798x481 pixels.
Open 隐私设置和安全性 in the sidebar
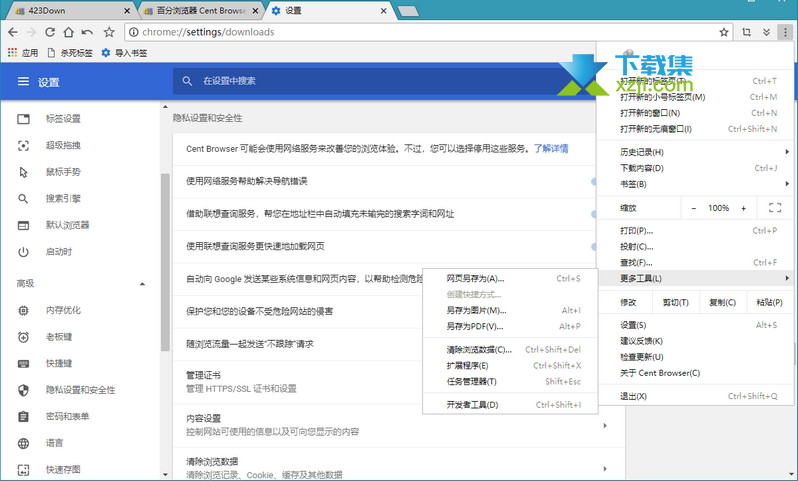pyautogui.click(x=81, y=390)
